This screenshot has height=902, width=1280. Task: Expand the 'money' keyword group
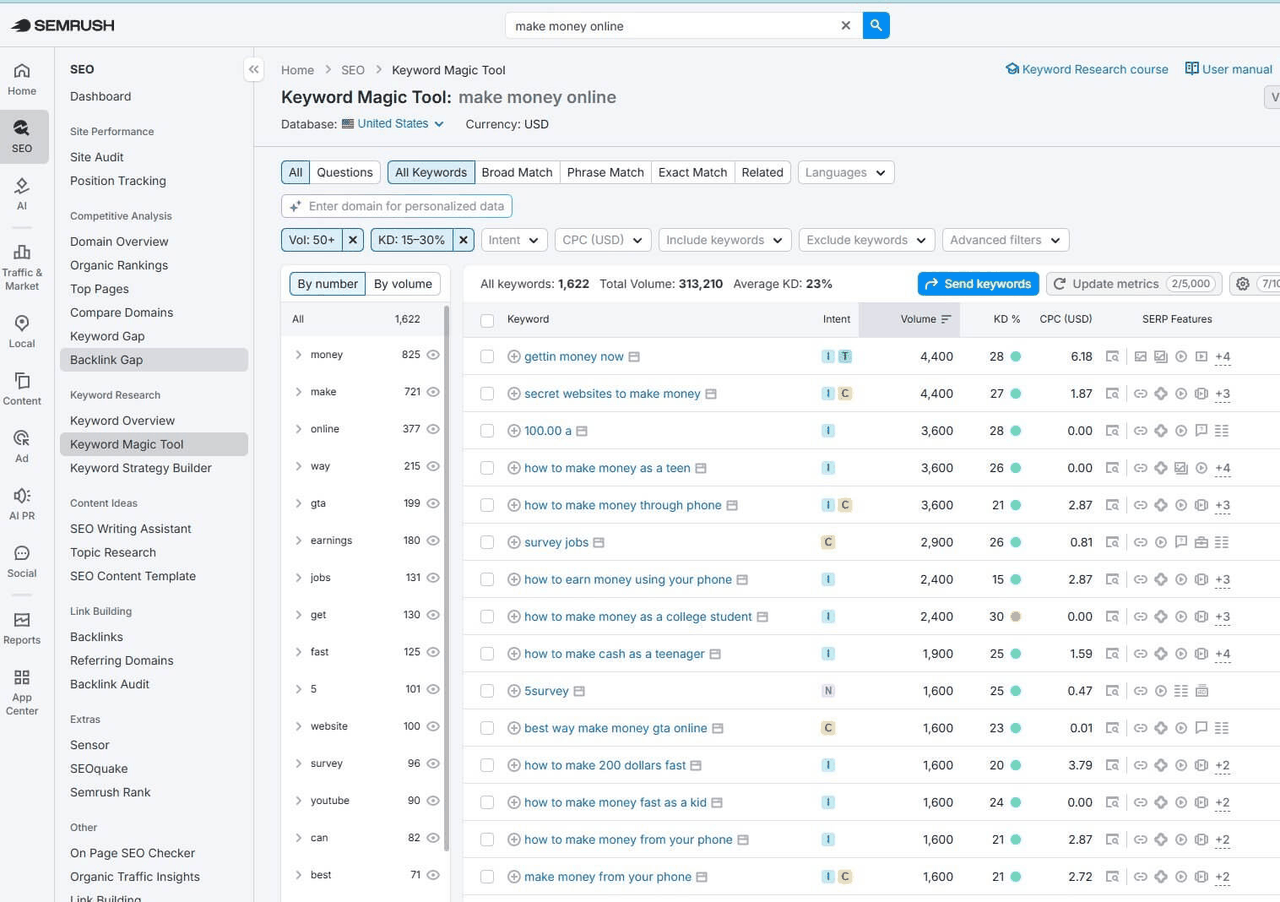(x=298, y=355)
